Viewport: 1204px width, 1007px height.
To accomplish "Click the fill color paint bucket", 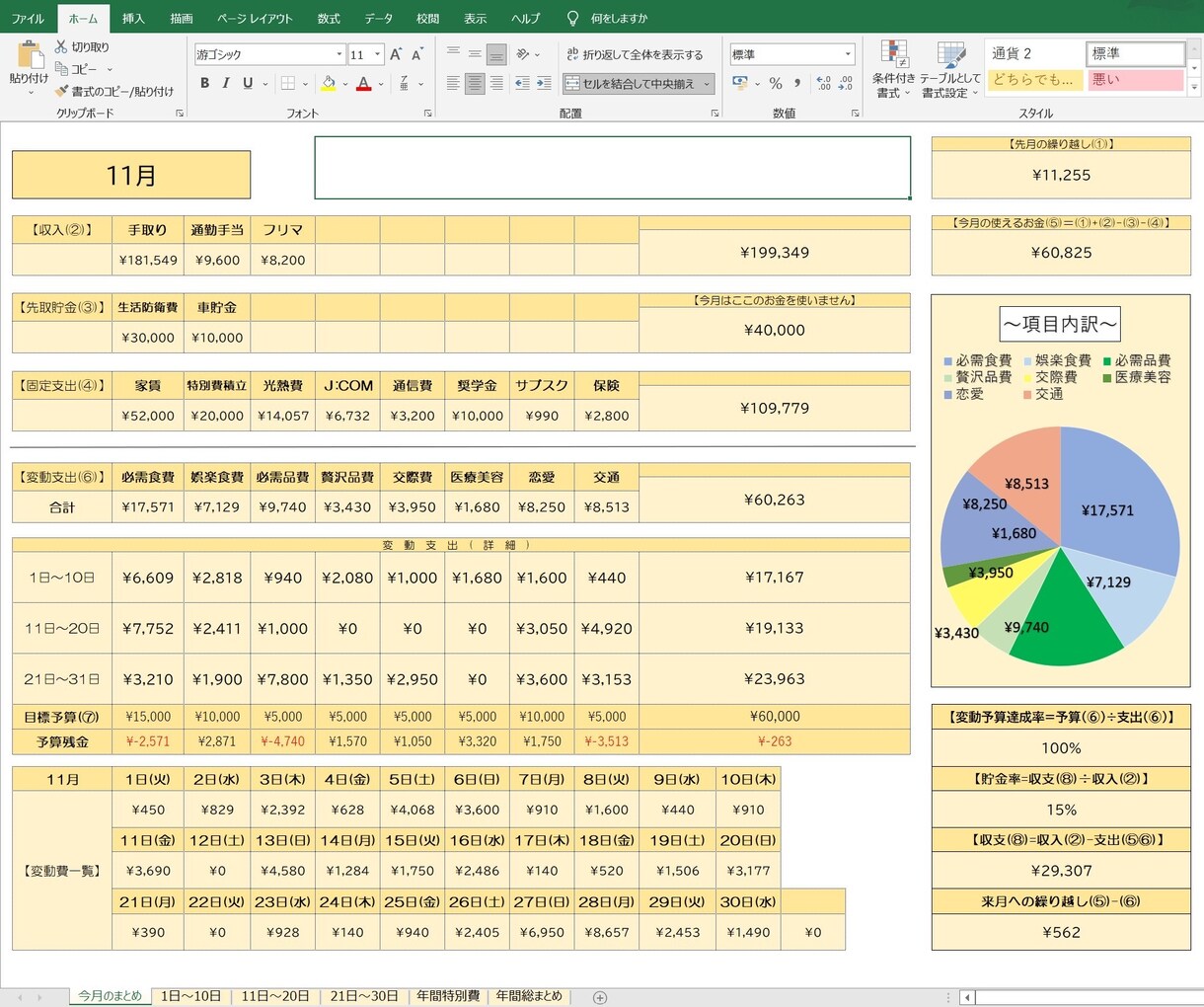I will tap(329, 84).
